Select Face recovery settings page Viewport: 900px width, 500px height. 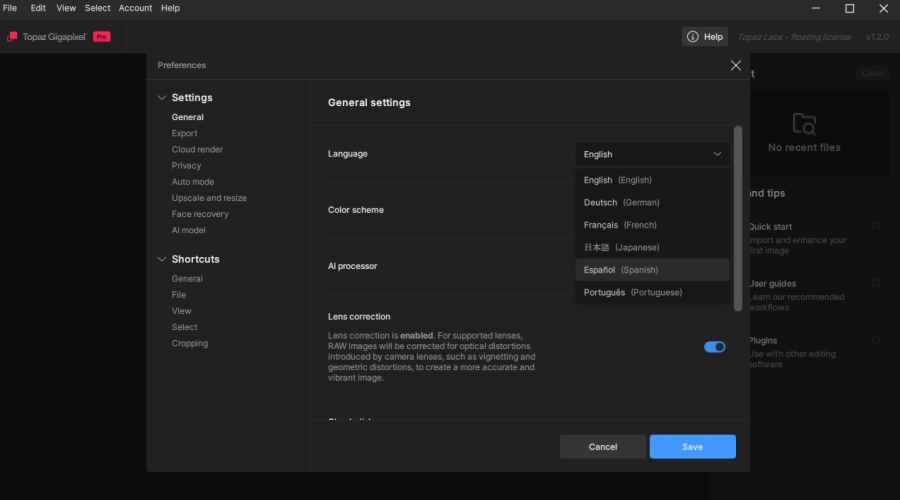point(200,214)
